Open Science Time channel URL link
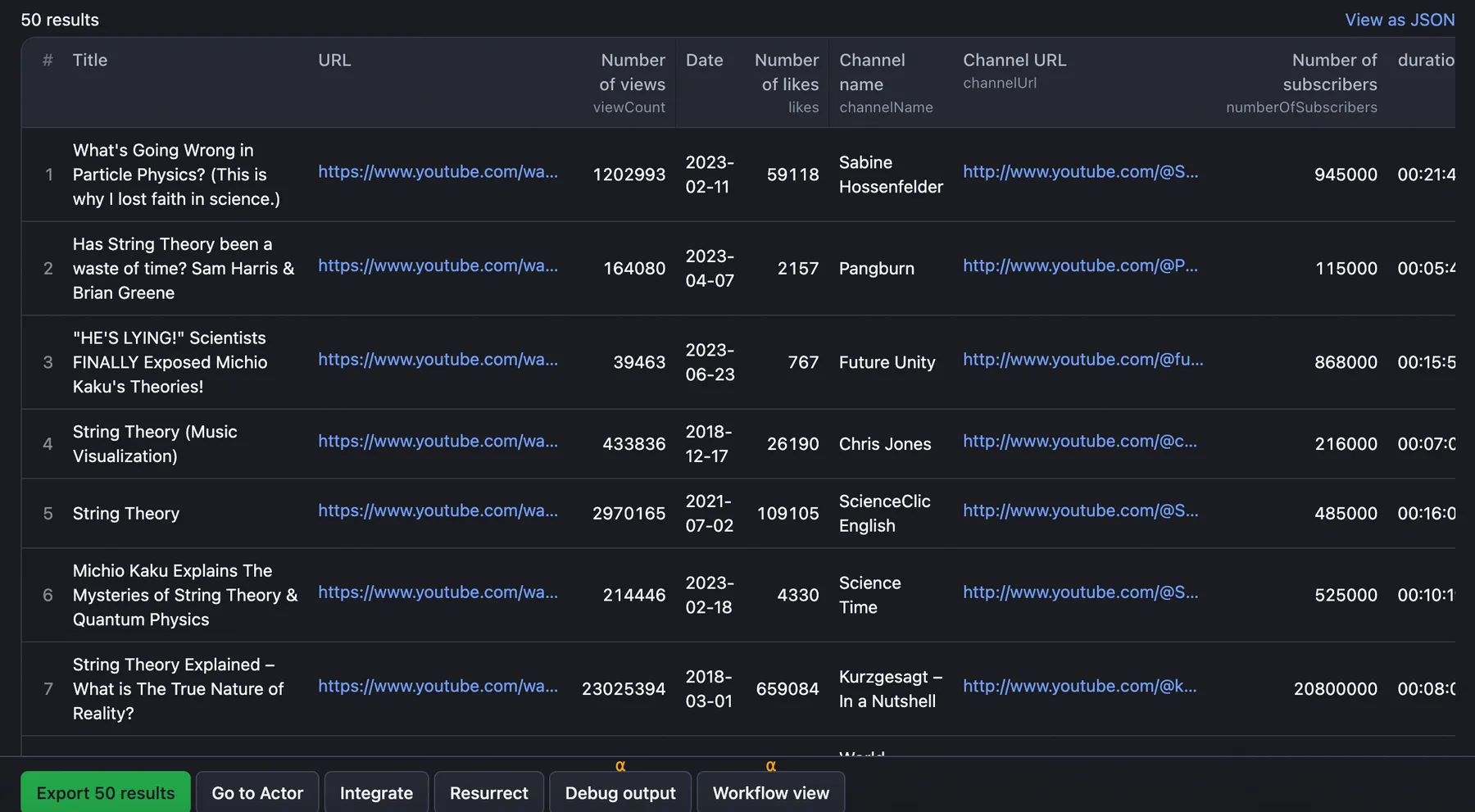 (1080, 592)
